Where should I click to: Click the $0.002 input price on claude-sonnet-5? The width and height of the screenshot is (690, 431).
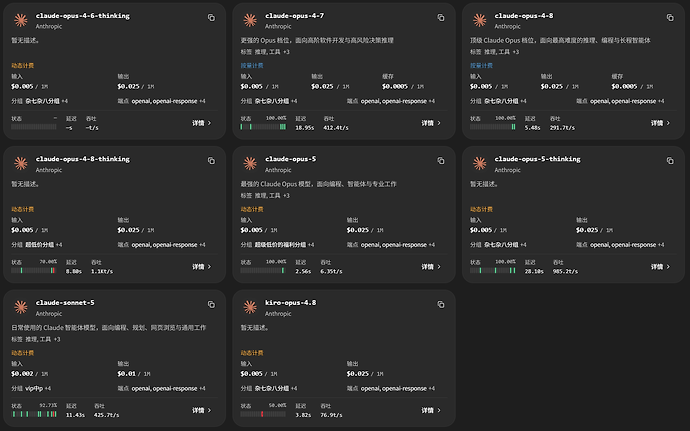coord(22,374)
